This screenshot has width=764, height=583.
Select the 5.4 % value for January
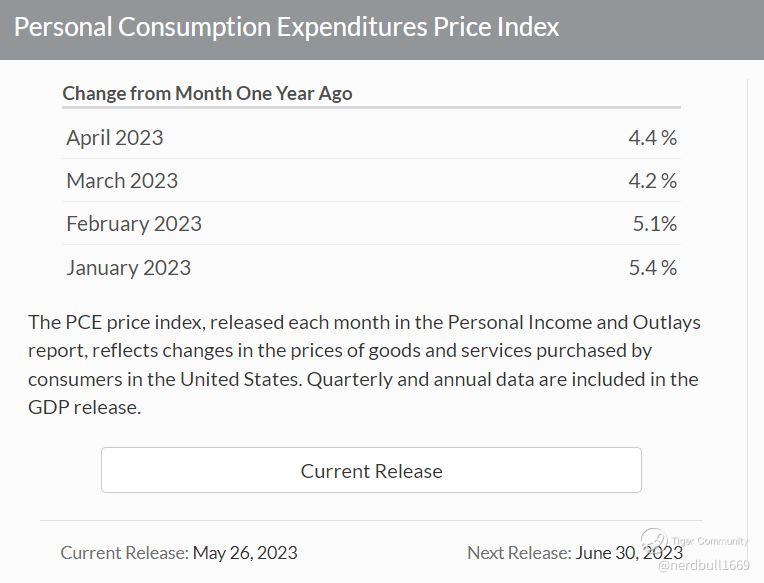click(x=652, y=267)
